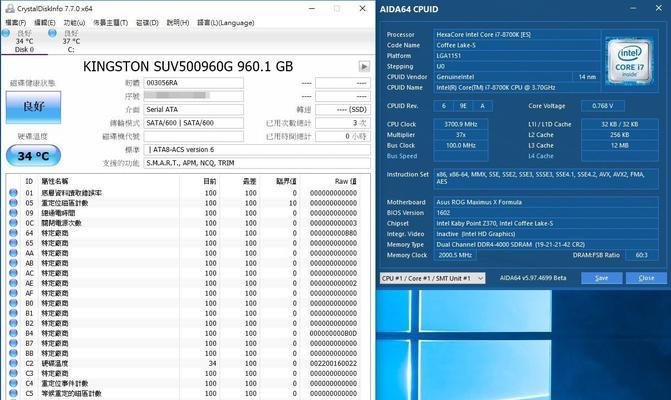Click the Intel Core i7 logo in AIDA64
The width and height of the screenshot is (671, 400).
pos(630,61)
